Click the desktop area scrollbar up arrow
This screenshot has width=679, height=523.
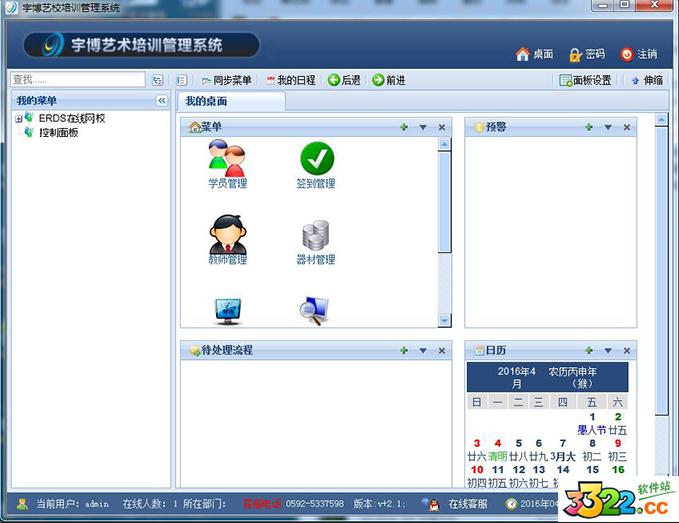[661, 119]
